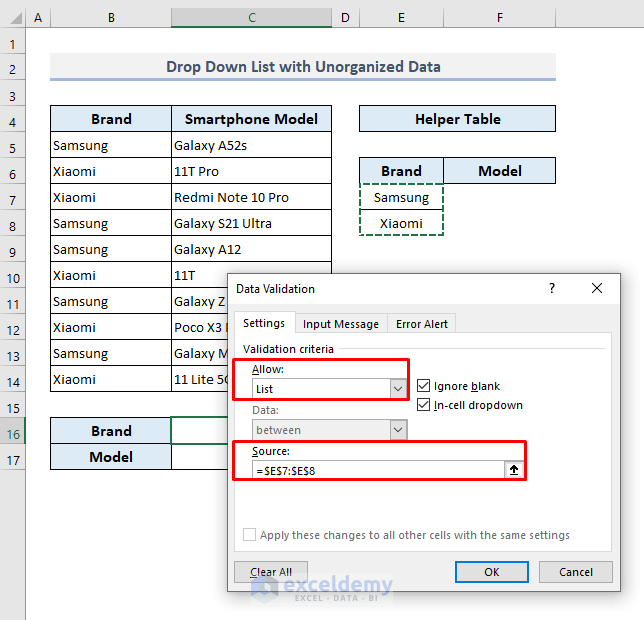
Task: Toggle the Ignore blank checkbox
Action: (x=423, y=386)
